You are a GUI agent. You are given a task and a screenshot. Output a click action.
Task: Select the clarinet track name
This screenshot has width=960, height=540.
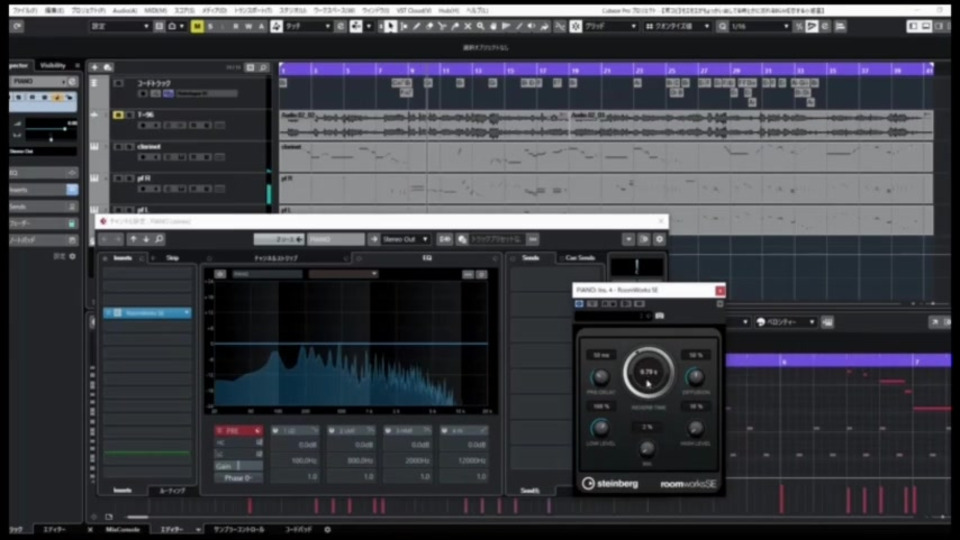pyautogui.click(x=149, y=147)
